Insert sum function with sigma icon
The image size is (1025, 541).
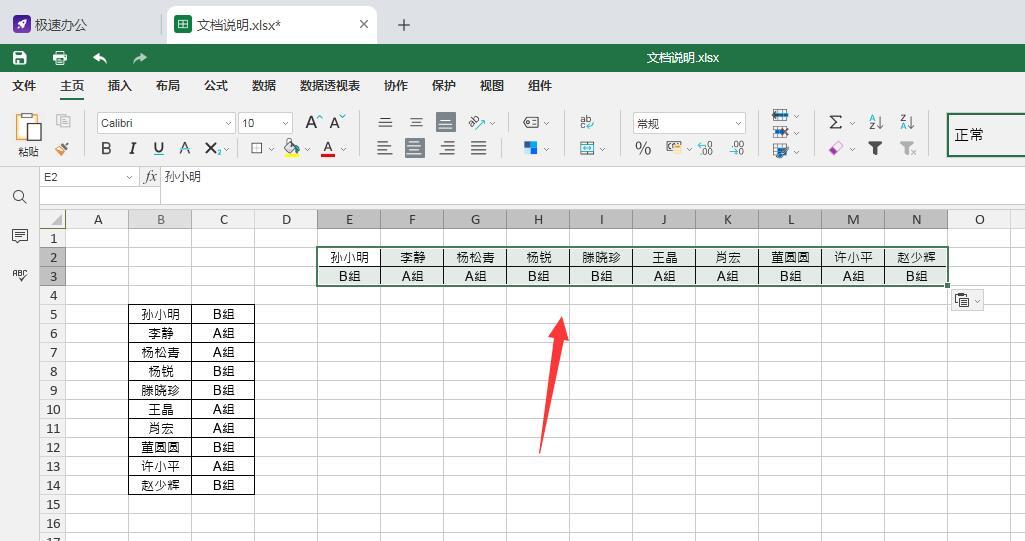[835, 122]
